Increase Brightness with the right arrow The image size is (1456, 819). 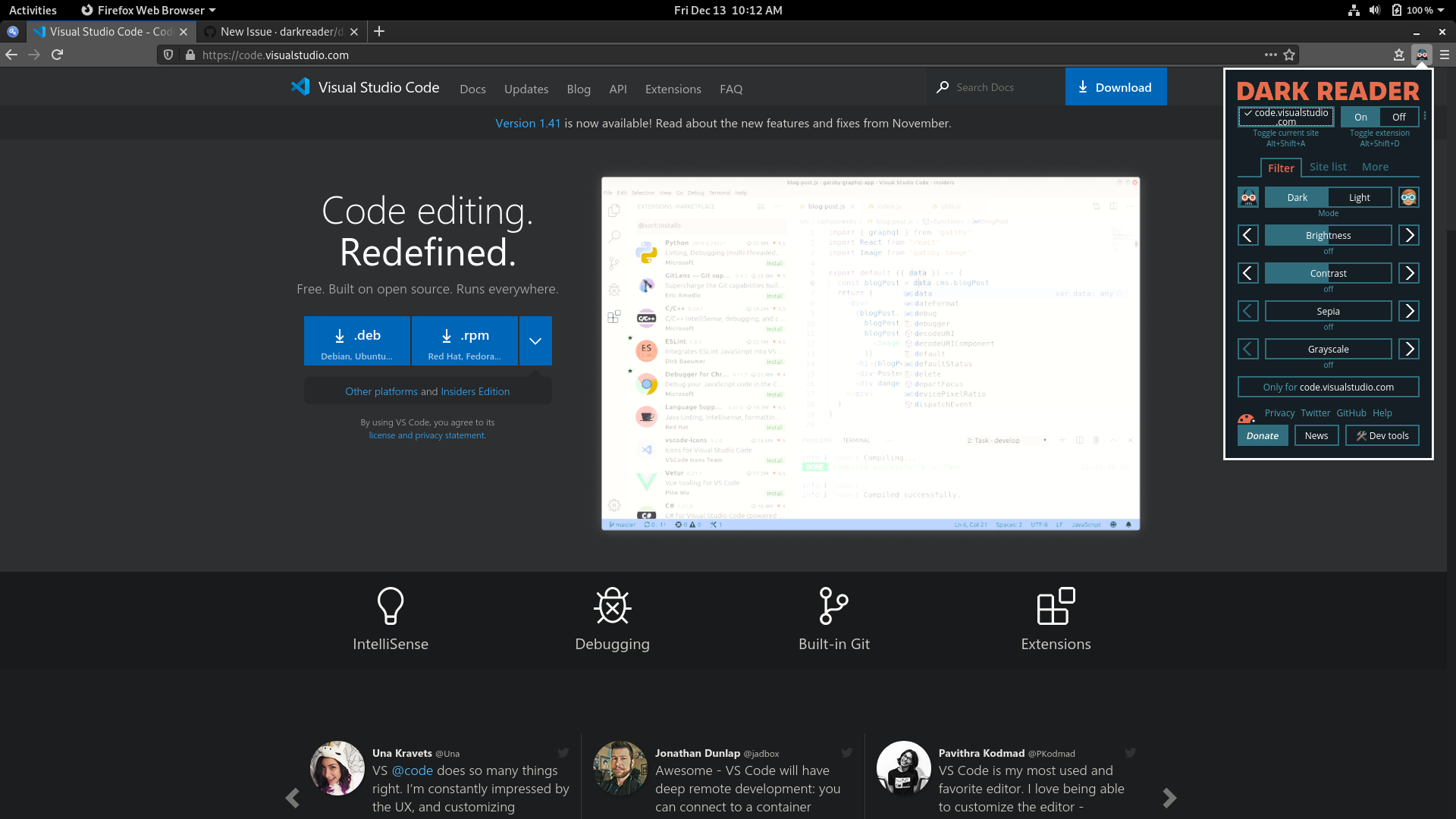1408,235
